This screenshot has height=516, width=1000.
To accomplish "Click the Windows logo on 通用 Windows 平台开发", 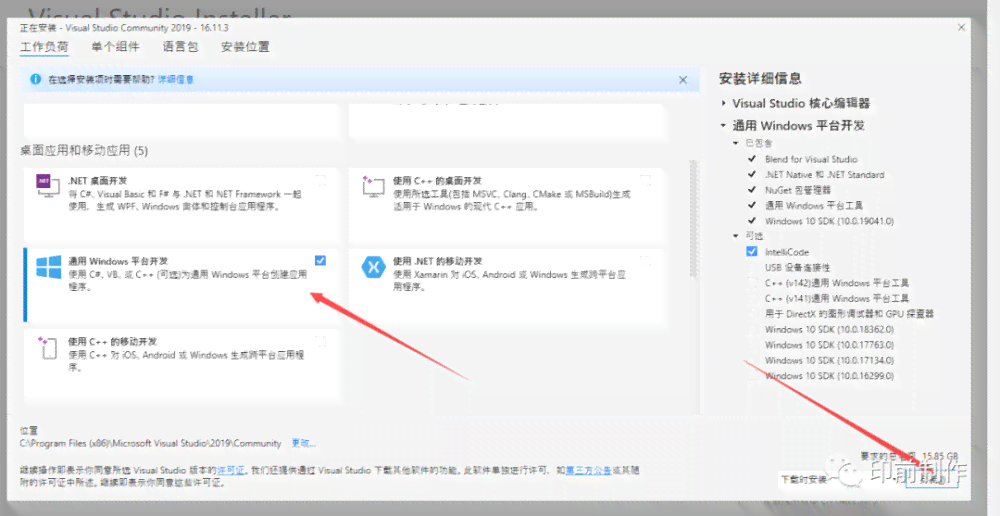I will [48, 267].
